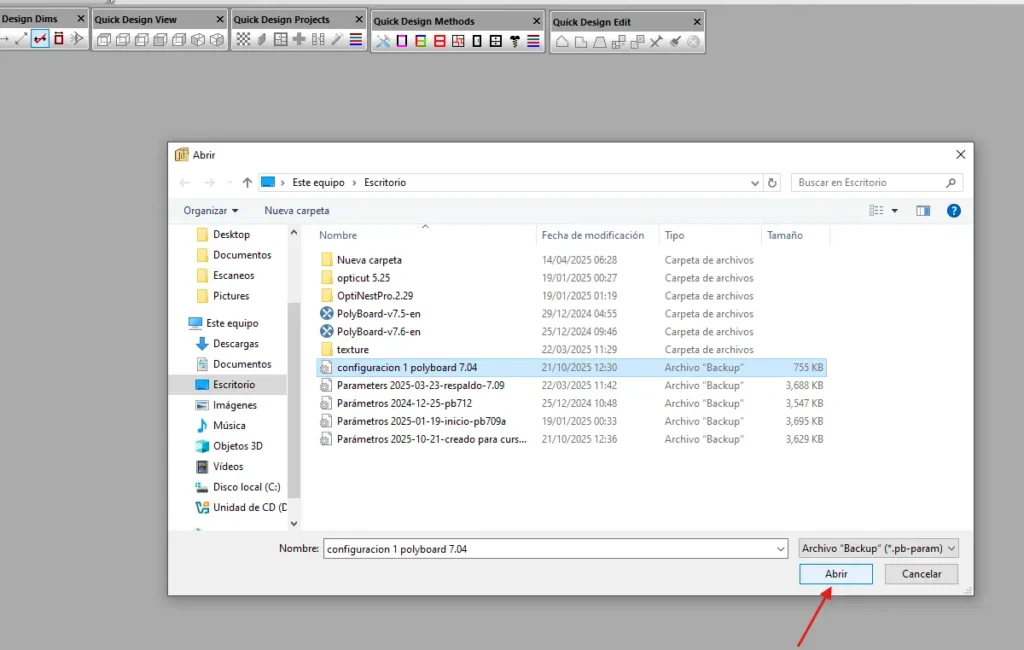
Task: Go up one folder level with the arrow
Action: point(247,183)
